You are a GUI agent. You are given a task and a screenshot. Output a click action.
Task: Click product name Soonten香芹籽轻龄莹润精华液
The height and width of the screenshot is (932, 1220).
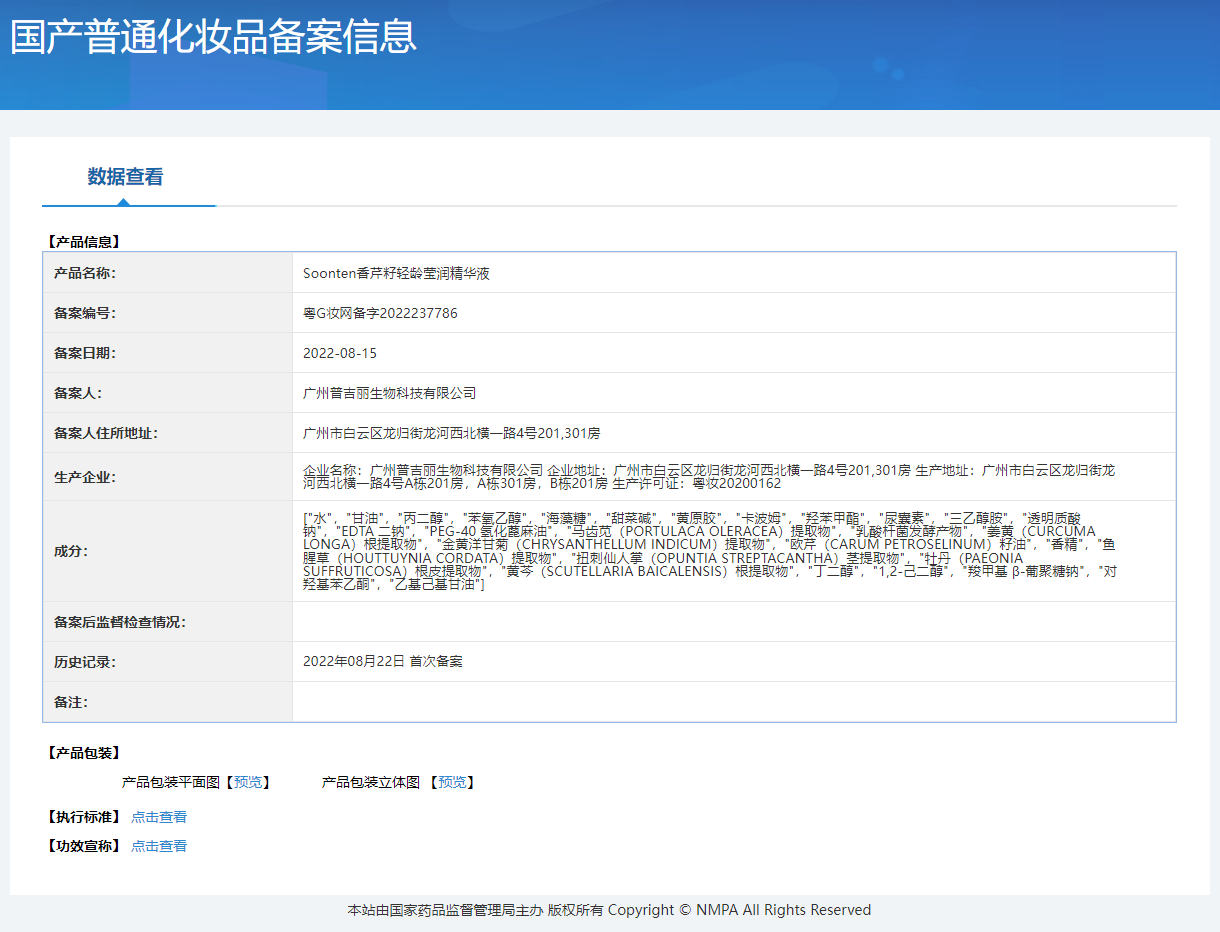pos(396,273)
